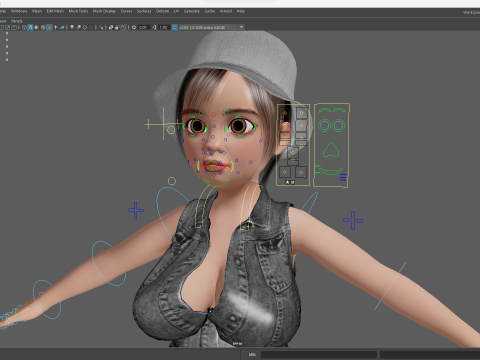Toggle Use All Lights icon
Screen dimensions: 480x360
coord(56,27)
